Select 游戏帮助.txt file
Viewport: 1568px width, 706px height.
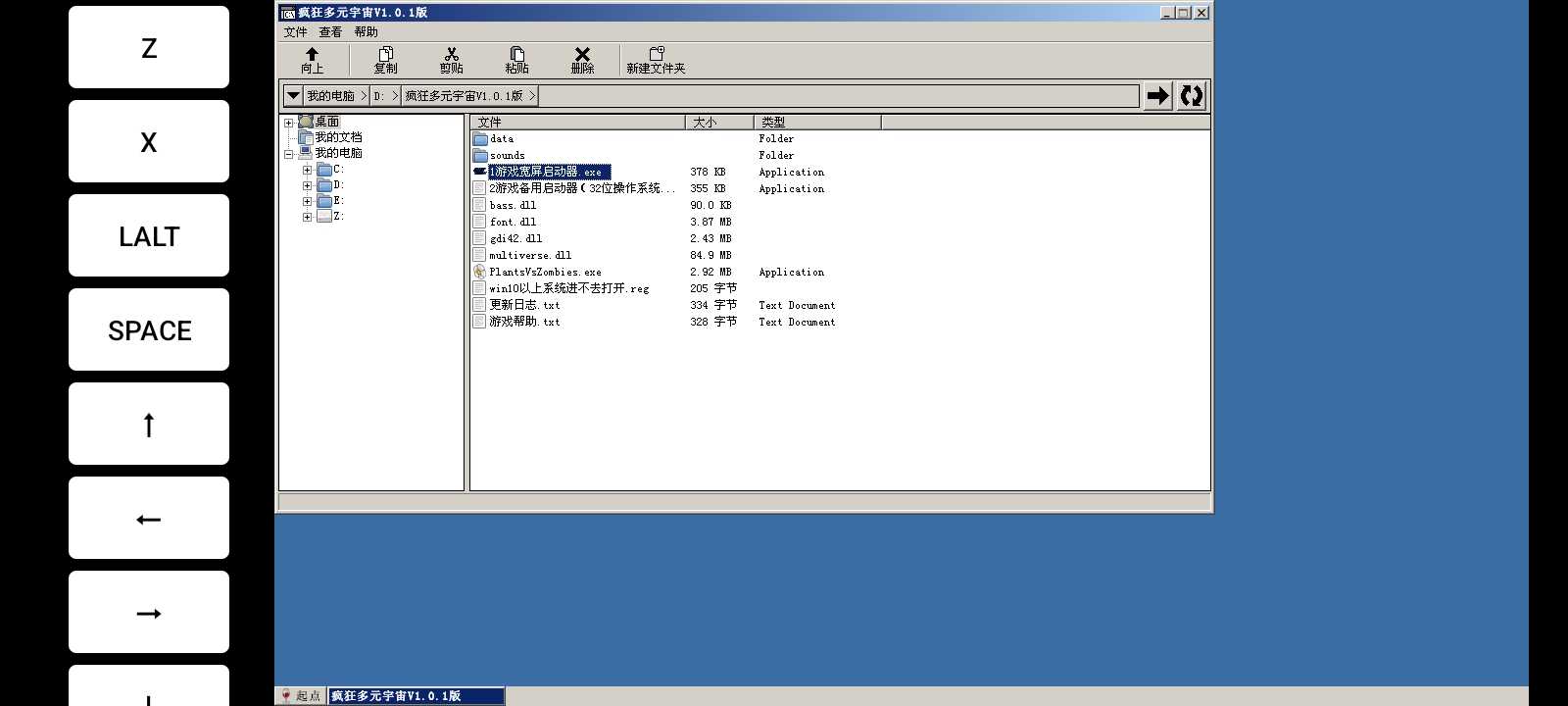524,322
